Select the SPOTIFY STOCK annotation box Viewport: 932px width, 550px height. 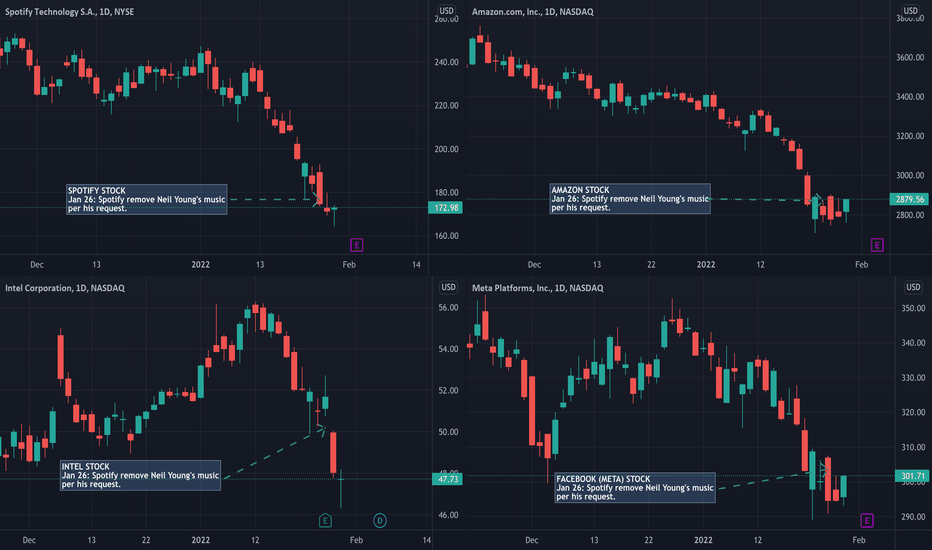pyautogui.click(x=146, y=199)
